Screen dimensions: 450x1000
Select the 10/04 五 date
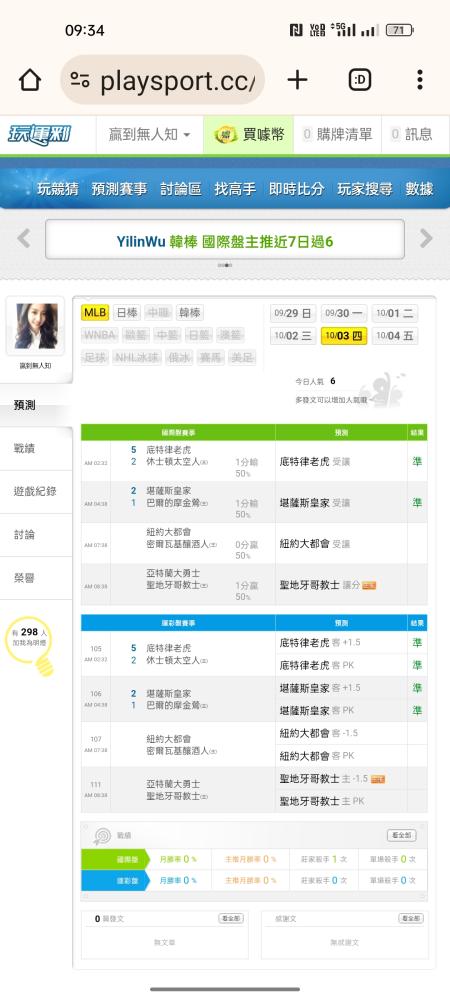(395, 335)
